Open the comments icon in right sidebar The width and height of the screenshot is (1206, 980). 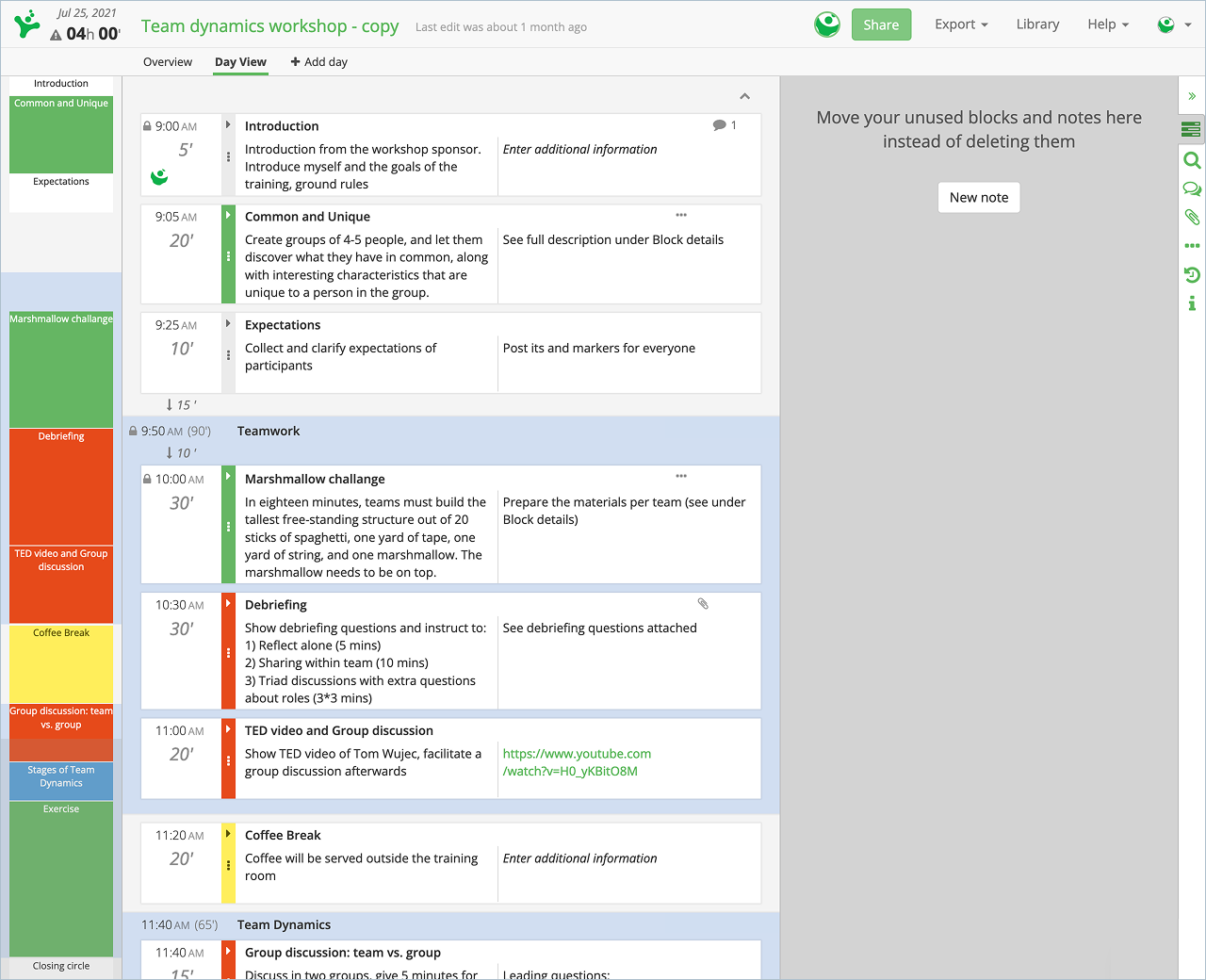coord(1192,189)
